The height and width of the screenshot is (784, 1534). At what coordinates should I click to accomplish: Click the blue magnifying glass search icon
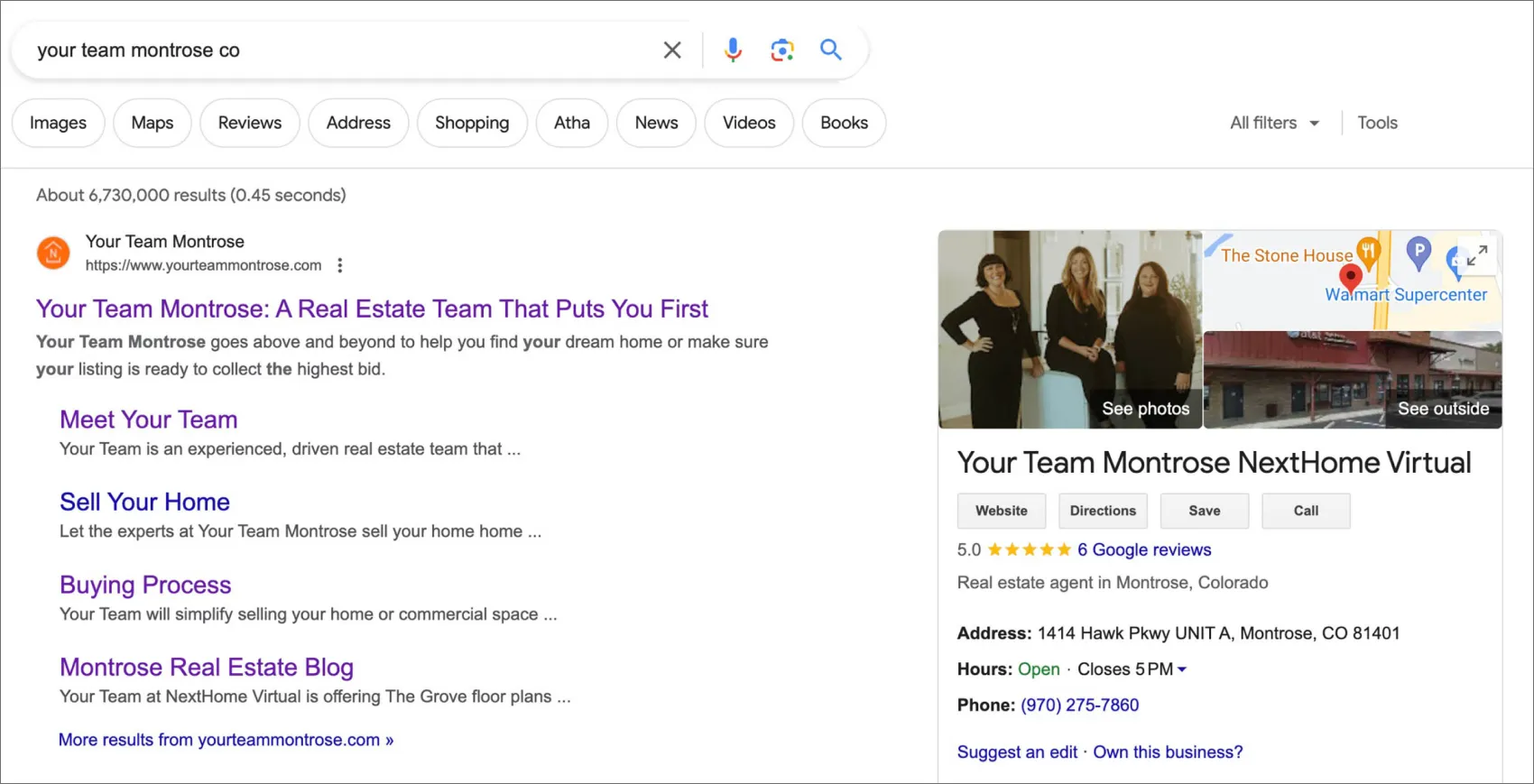tap(830, 51)
